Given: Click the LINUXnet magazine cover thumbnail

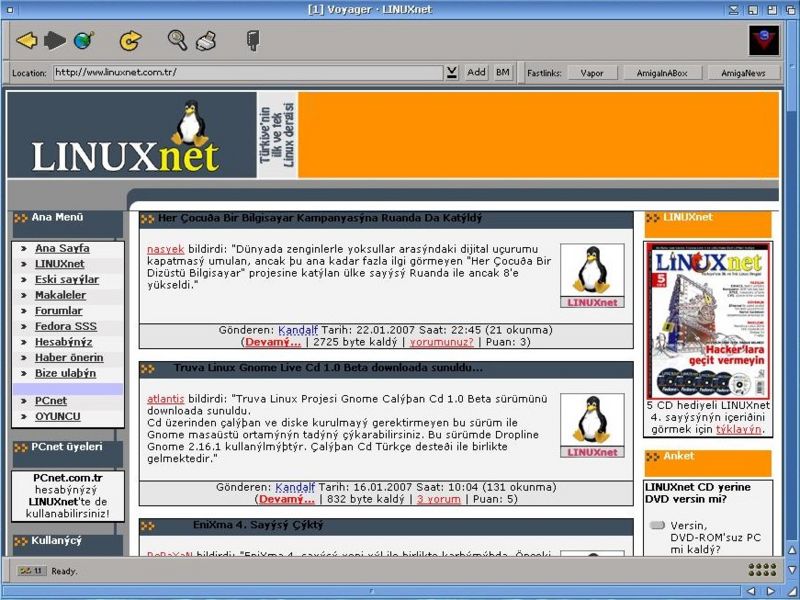Looking at the screenshot, I should point(708,320).
